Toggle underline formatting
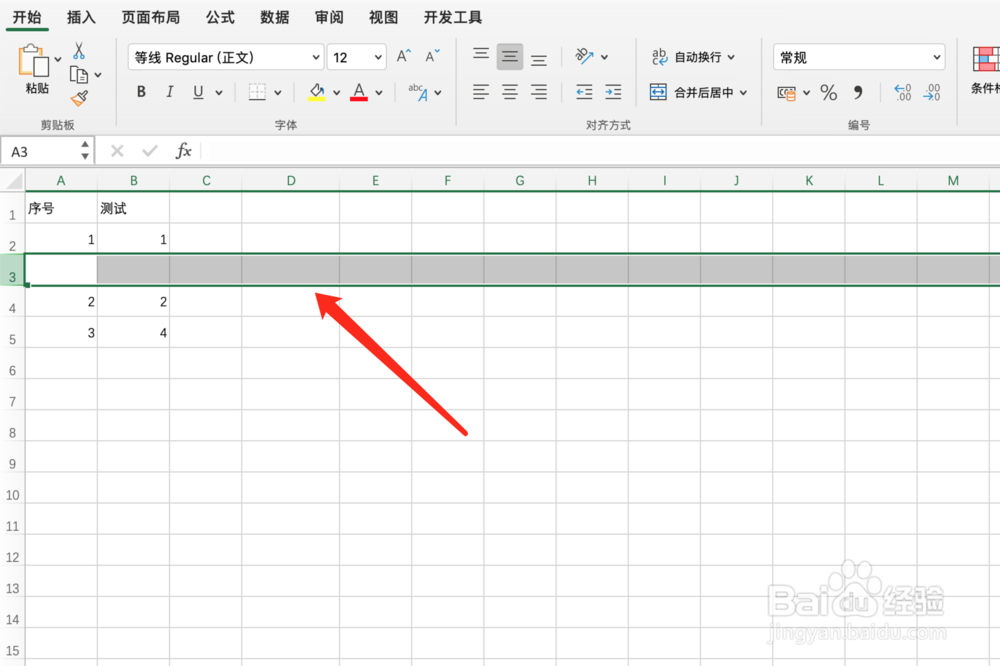Viewport: 1000px width, 666px height. click(198, 92)
